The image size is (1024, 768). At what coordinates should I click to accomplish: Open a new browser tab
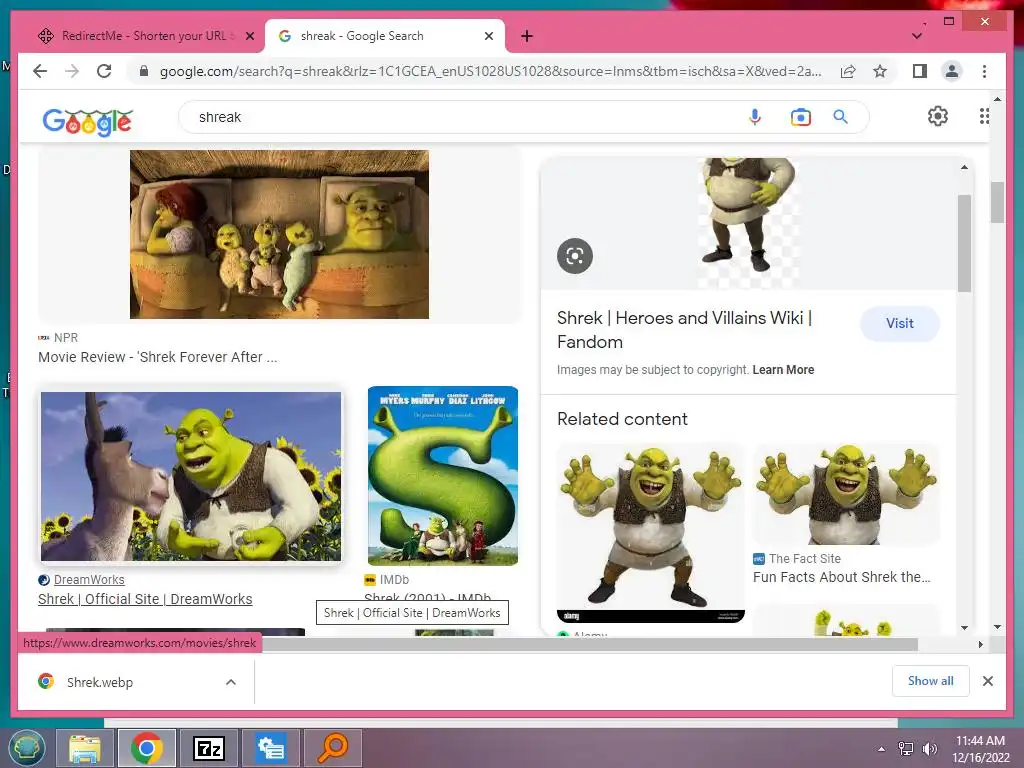point(527,36)
